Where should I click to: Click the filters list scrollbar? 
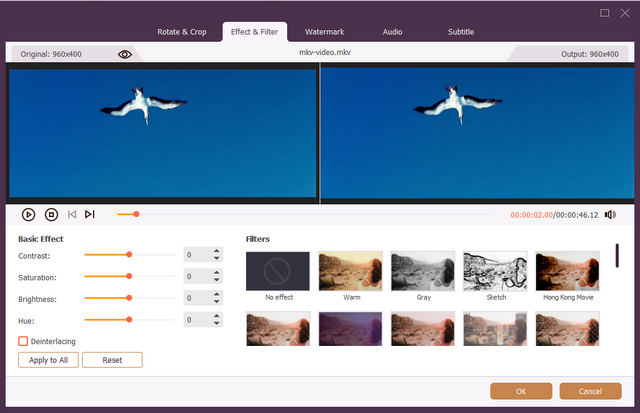tap(617, 256)
